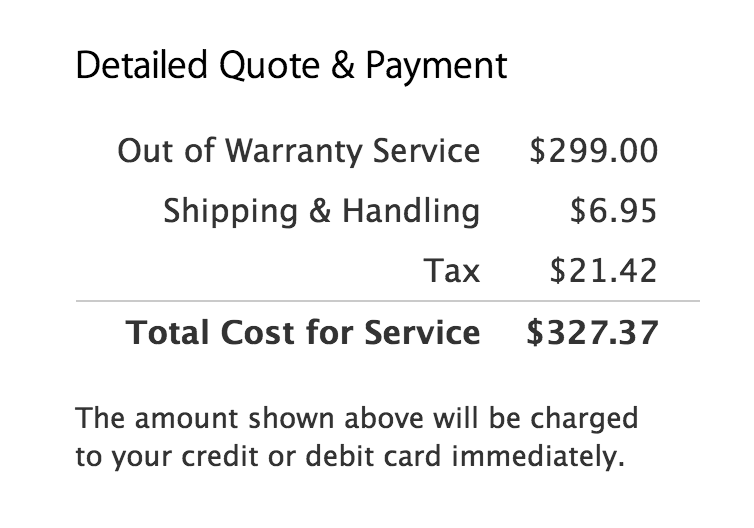
Task: Click the Detailed Quote & Payment heading
Action: pyautogui.click(x=291, y=65)
